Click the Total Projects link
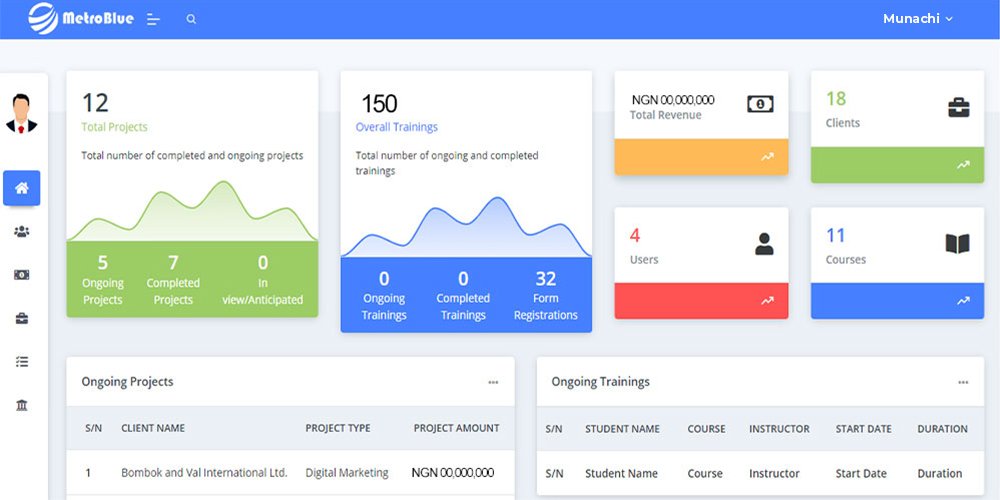This screenshot has height=500, width=1000. [x=114, y=127]
